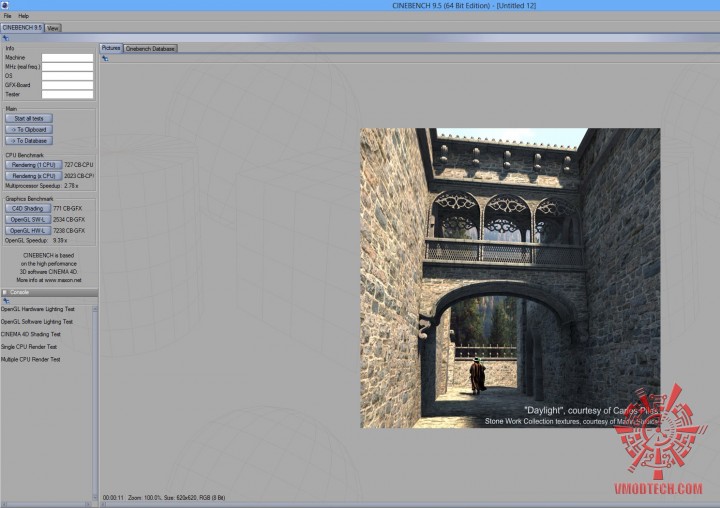
Task: Select the Pictures tab
Action: coord(111,48)
